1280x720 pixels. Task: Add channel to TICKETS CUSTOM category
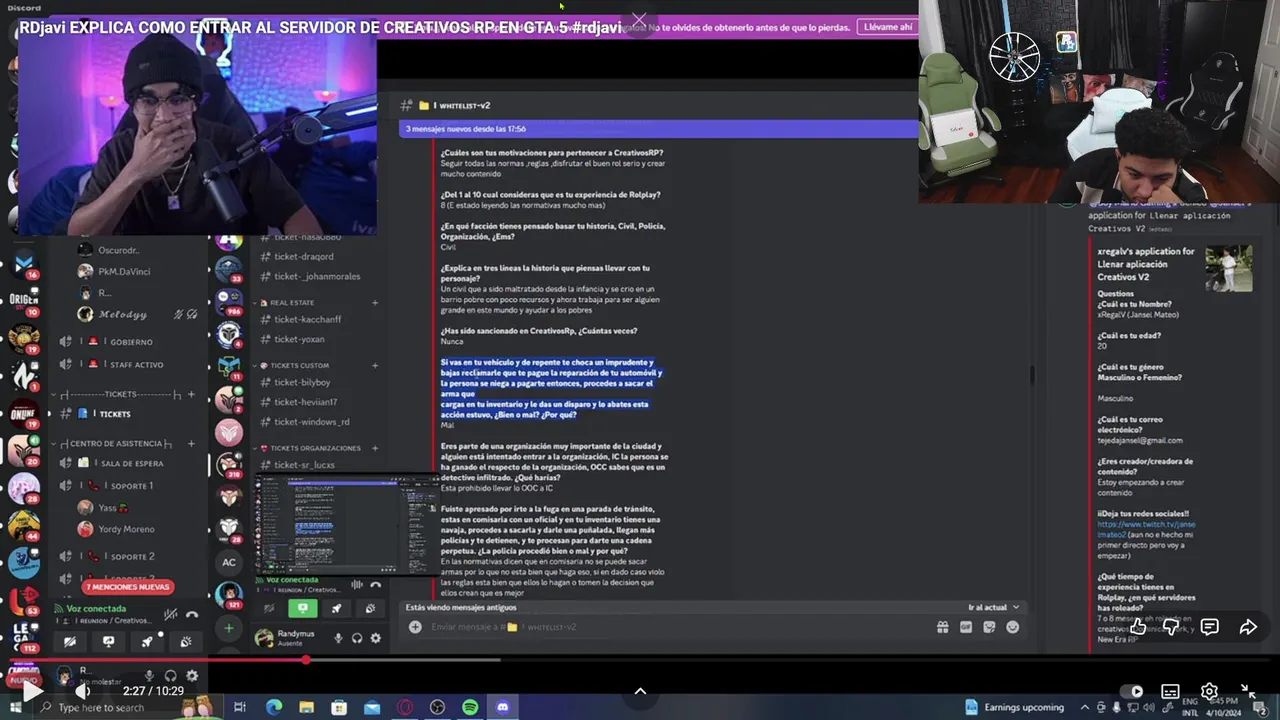375,365
